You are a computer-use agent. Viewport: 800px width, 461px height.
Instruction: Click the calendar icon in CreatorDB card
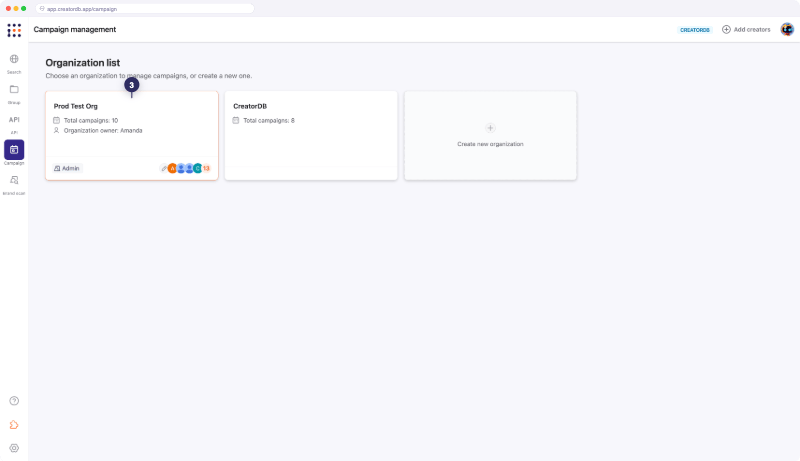(236, 120)
